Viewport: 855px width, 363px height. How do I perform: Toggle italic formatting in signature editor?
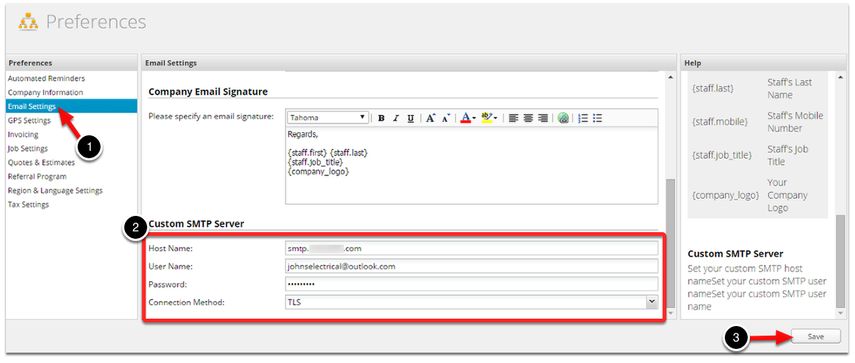tap(396, 118)
